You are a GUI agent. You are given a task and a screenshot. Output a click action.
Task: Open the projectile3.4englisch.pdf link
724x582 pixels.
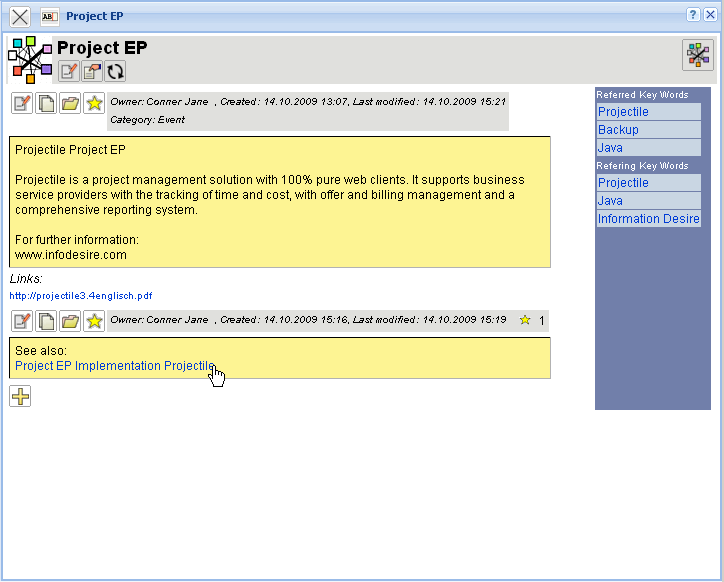tap(81, 296)
